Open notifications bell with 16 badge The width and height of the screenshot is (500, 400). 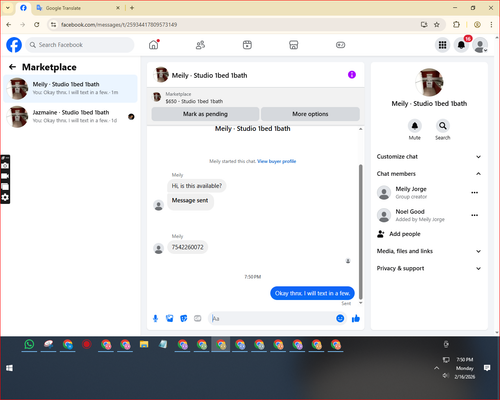[461, 45]
